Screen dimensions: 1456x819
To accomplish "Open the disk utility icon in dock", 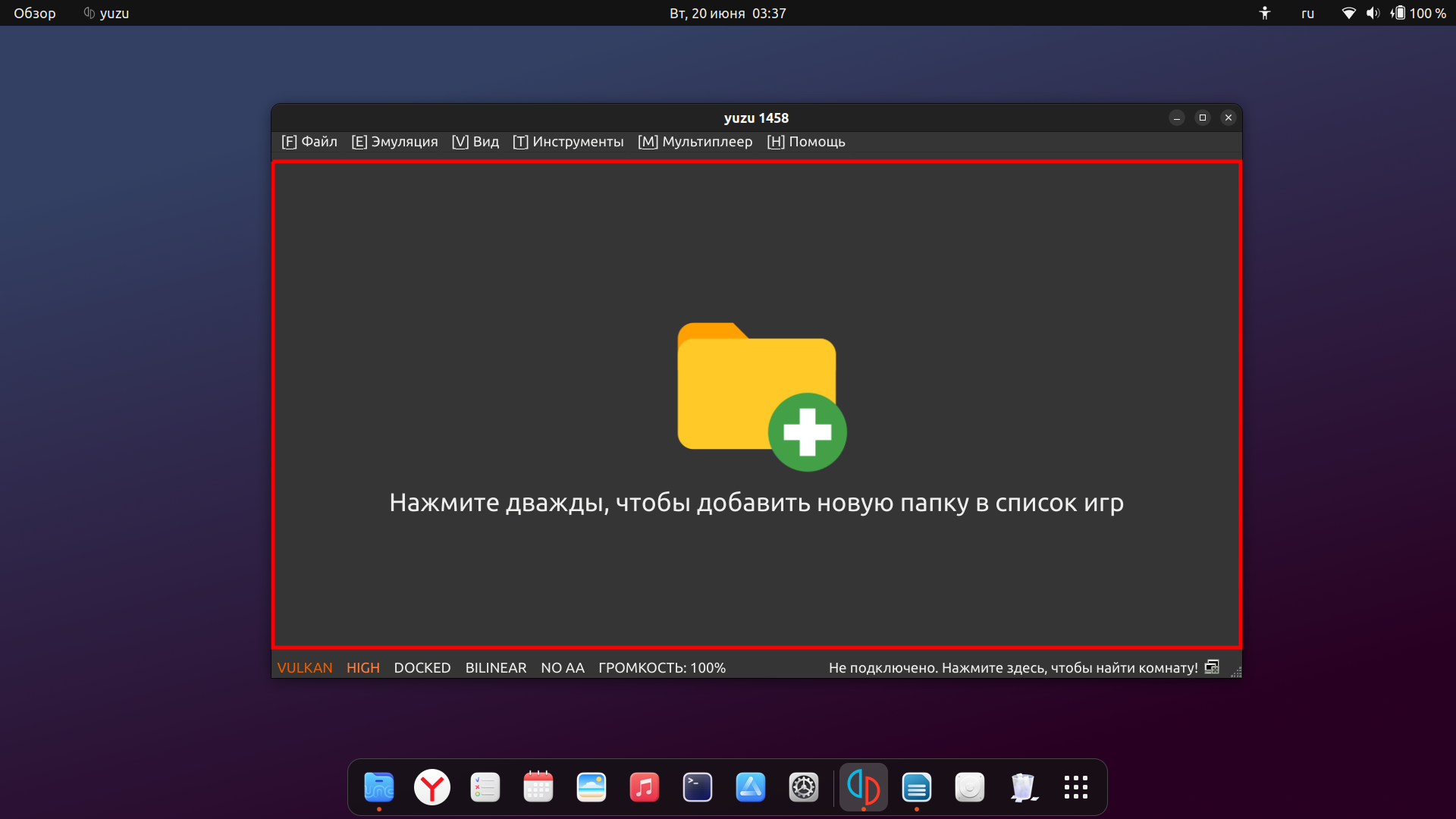I will [970, 787].
